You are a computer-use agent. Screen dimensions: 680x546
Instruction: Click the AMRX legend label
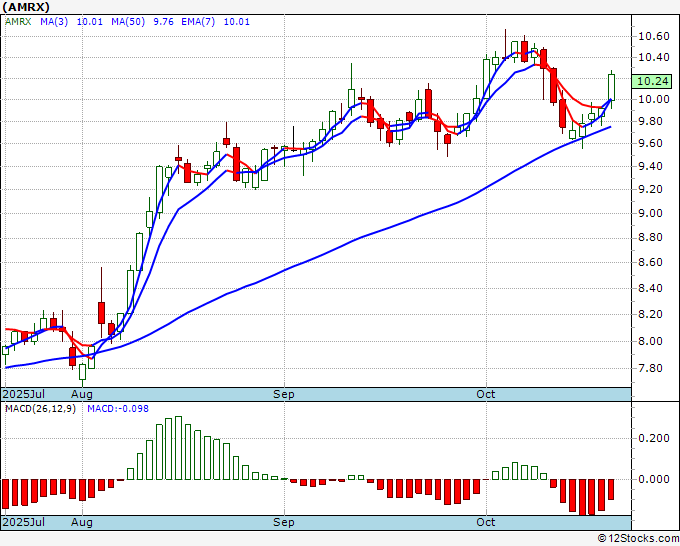(18, 22)
